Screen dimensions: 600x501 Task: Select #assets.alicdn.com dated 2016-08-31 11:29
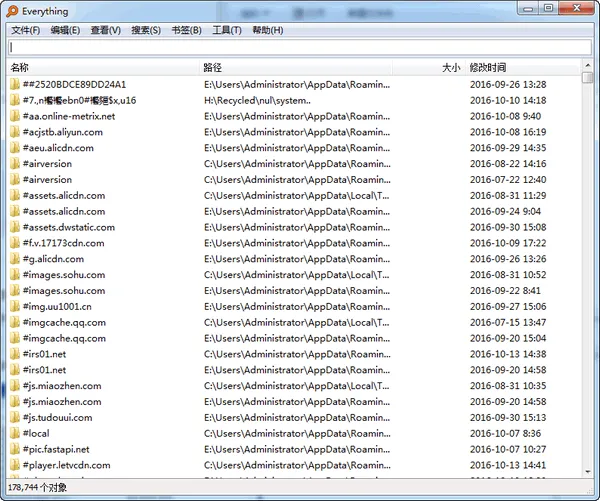[64, 196]
